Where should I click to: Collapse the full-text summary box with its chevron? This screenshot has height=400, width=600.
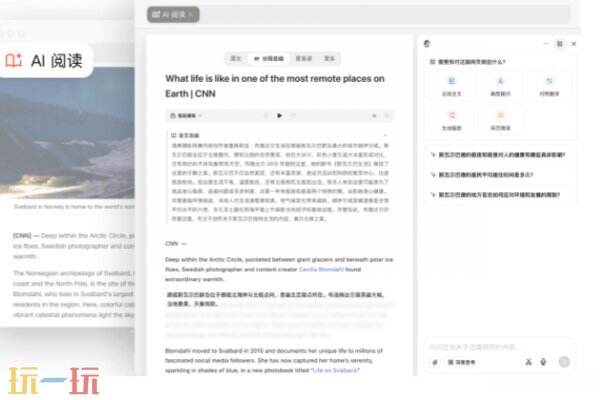tap(385, 136)
